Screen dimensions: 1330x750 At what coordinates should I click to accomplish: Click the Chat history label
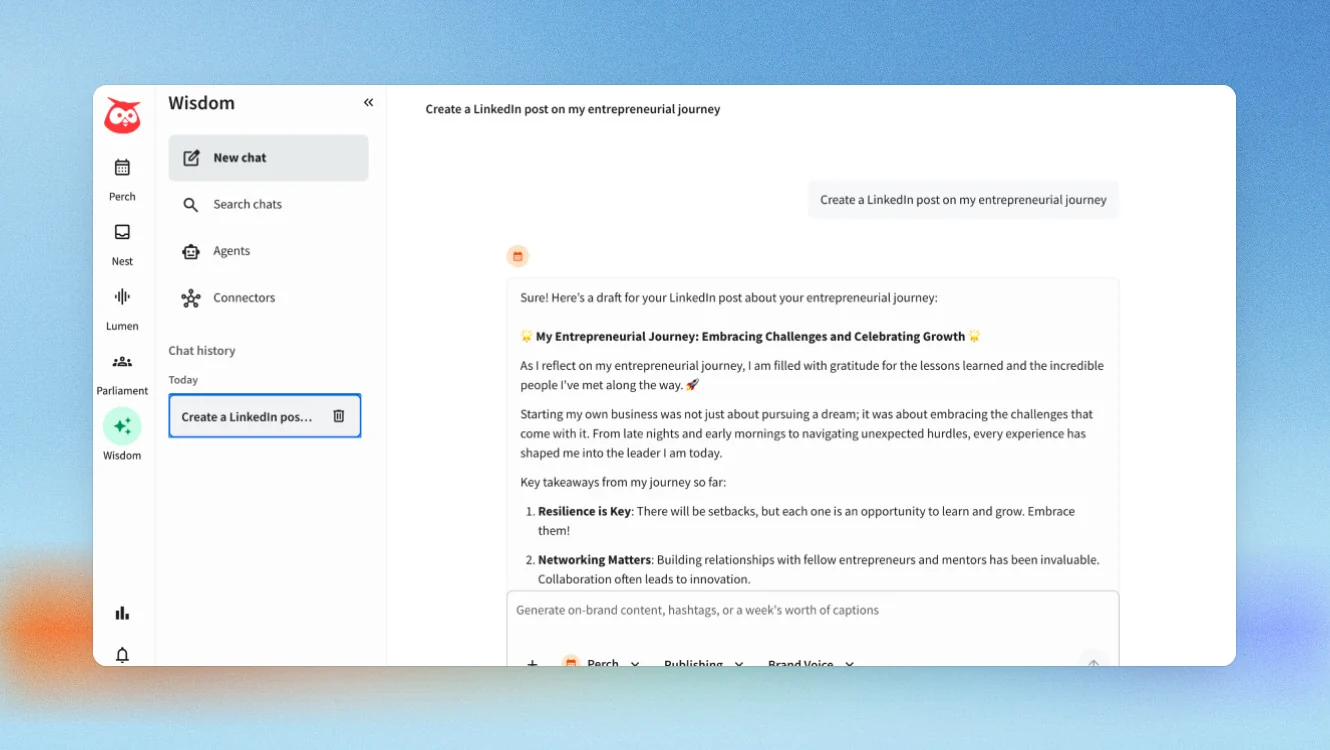(202, 351)
